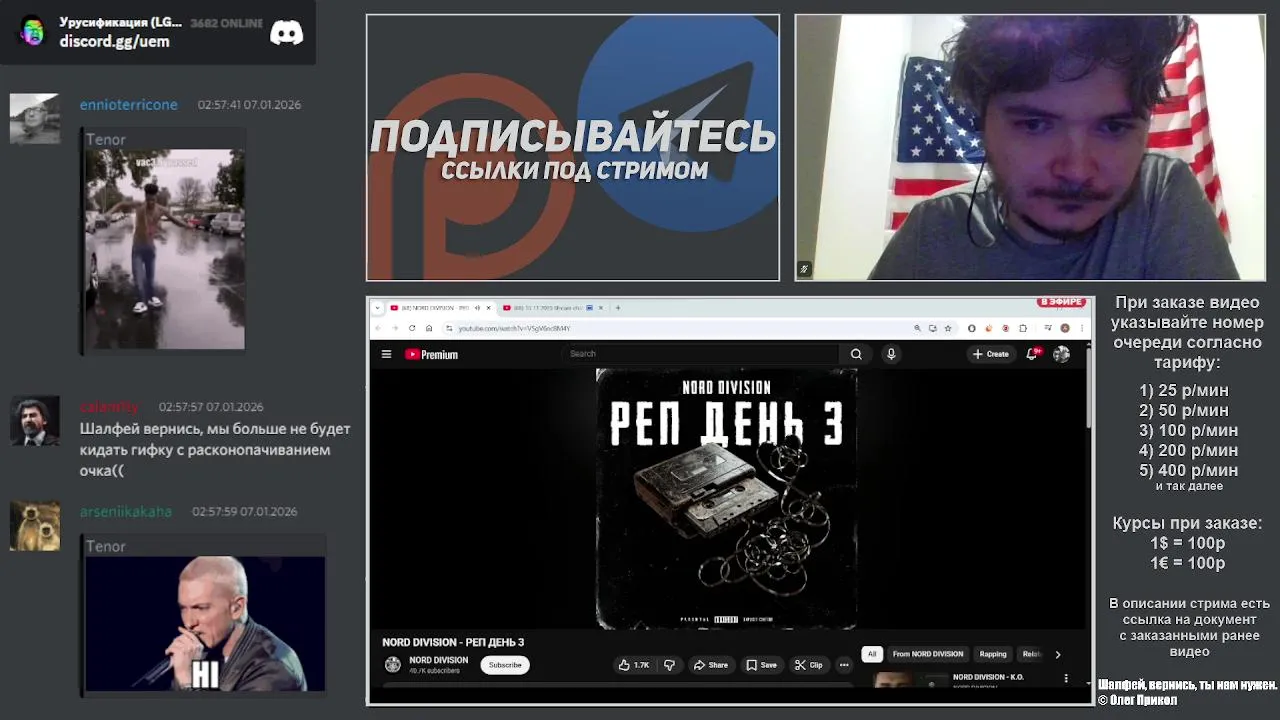Click the screen cast icon in address bar
This screenshot has width=1280, height=720.
click(x=933, y=328)
